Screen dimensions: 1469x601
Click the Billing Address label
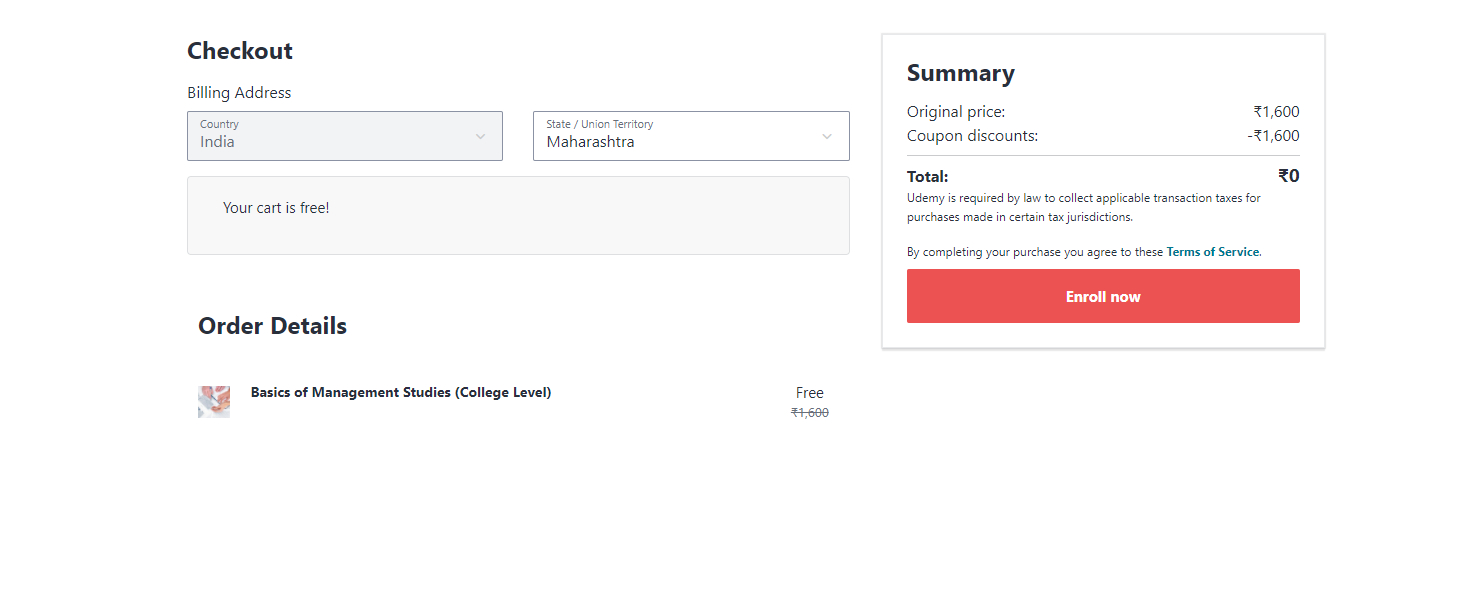(x=239, y=93)
